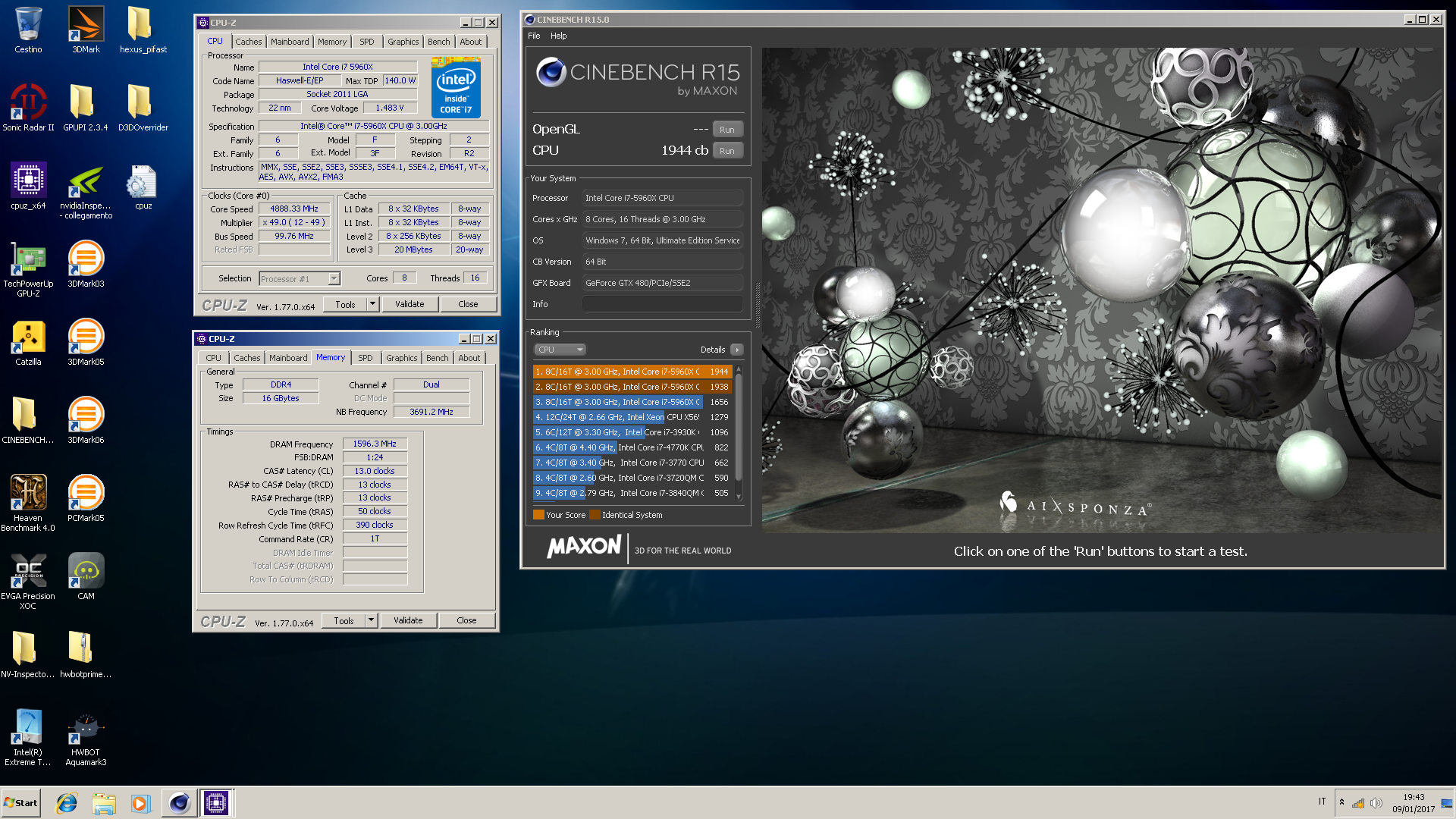
Task: Click the volume speaker tray icon
Action: tap(1376, 803)
